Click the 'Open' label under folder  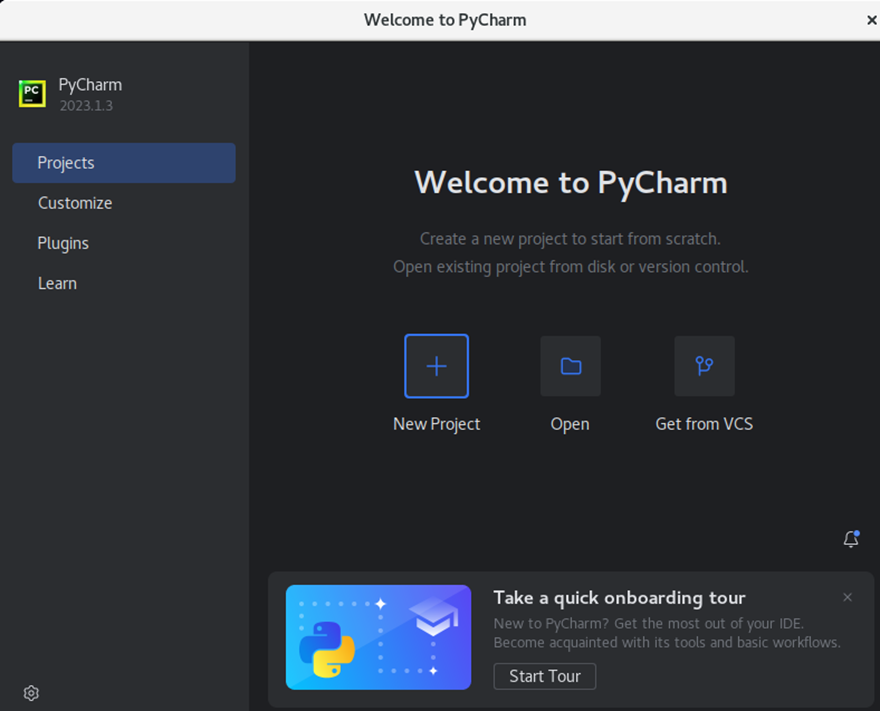[x=570, y=424]
